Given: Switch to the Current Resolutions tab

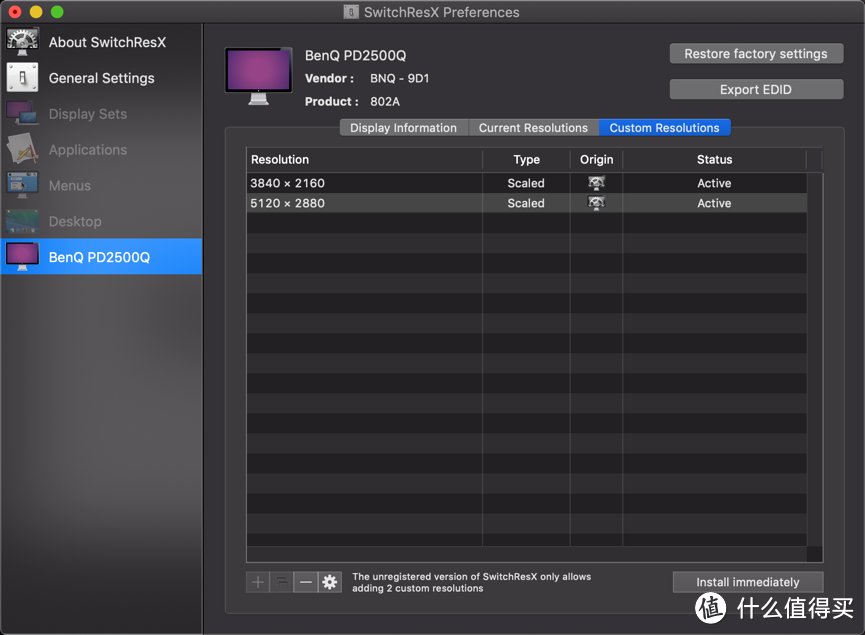Looking at the screenshot, I should (x=533, y=128).
